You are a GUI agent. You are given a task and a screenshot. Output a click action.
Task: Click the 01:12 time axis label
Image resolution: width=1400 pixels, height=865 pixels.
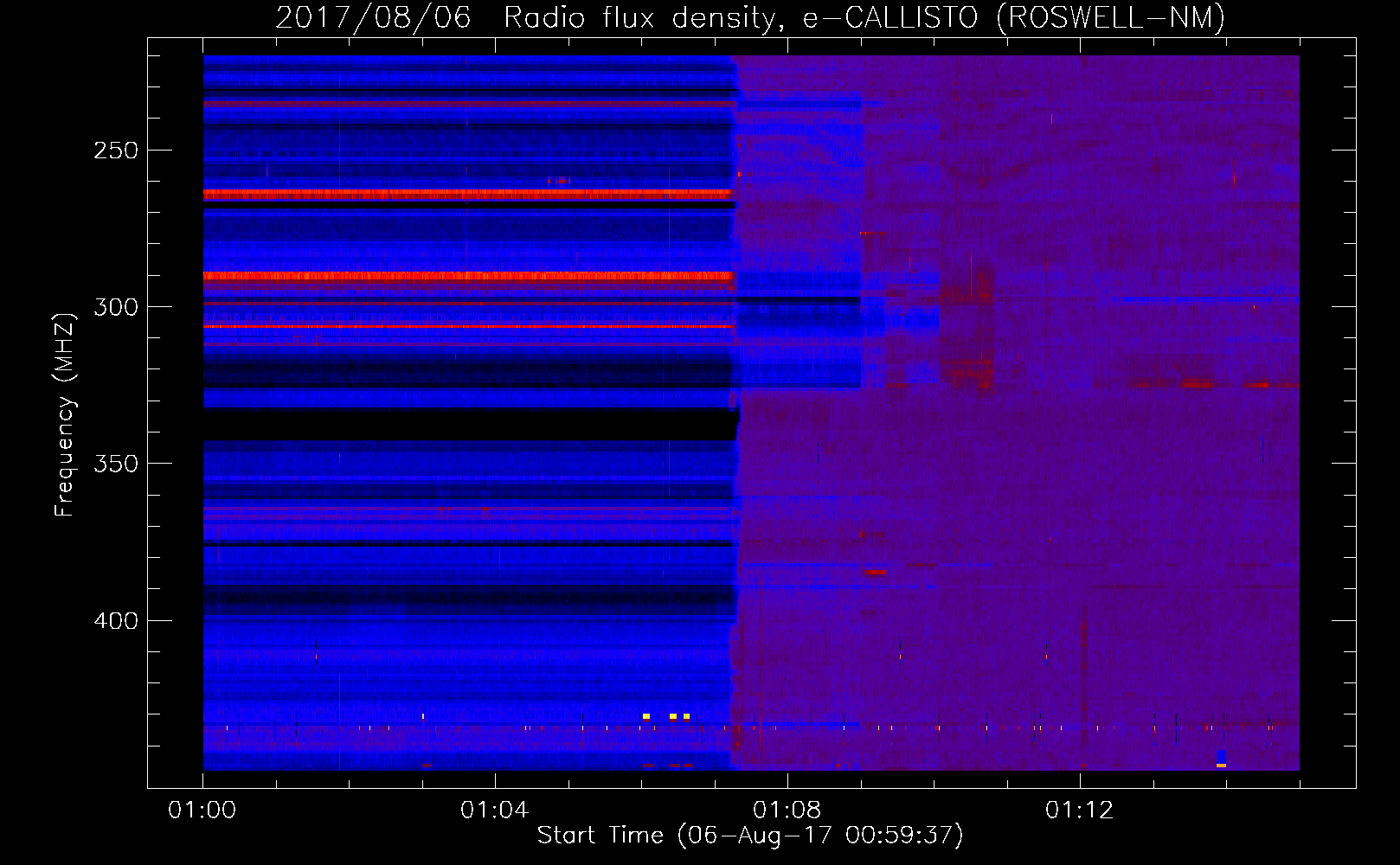1080,811
